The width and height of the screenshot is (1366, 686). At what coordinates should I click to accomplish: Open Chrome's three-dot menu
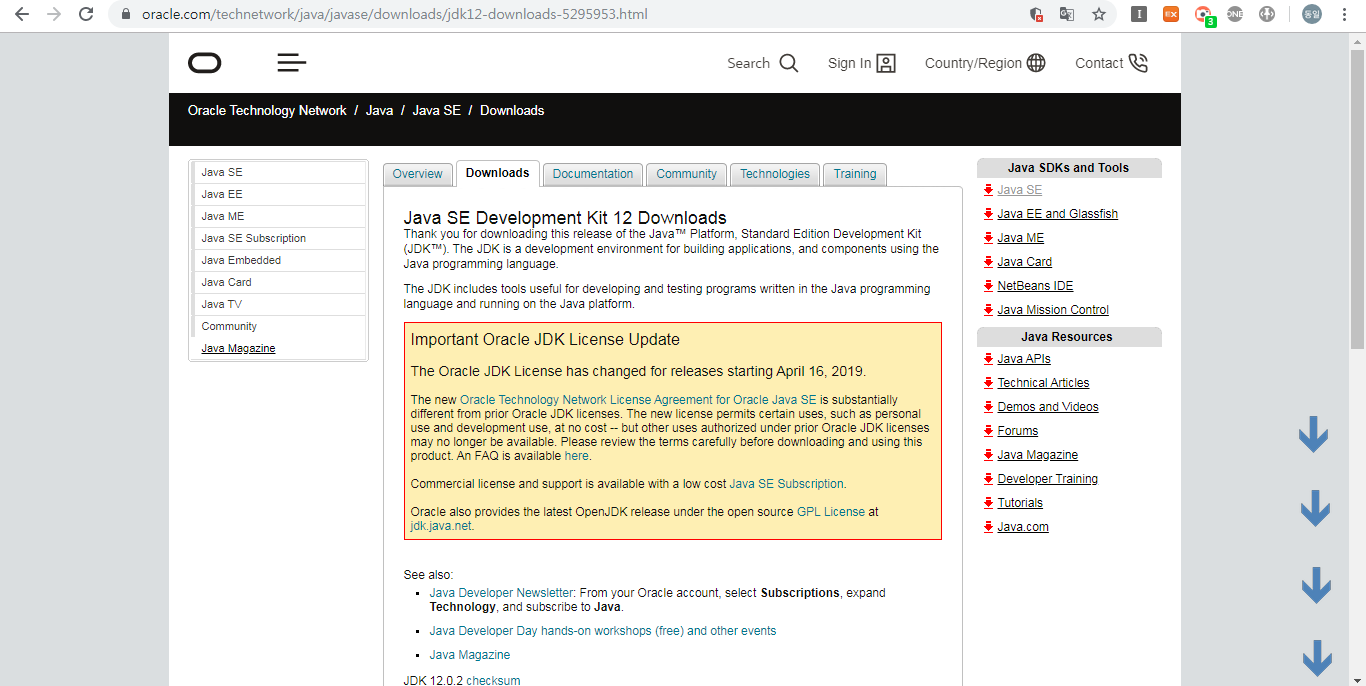coord(1345,14)
